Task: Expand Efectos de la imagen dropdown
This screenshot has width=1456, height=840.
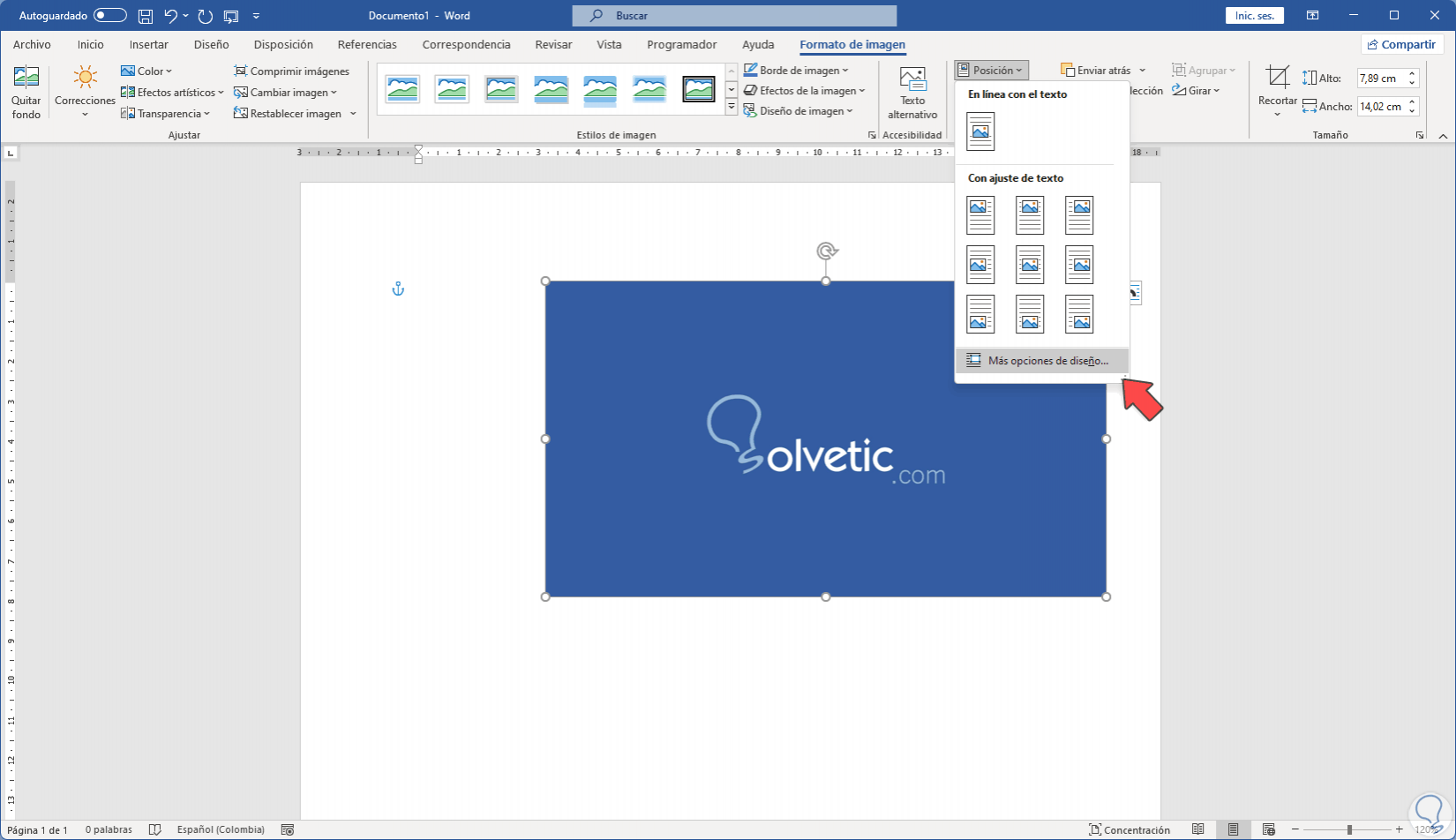Action: 804,90
